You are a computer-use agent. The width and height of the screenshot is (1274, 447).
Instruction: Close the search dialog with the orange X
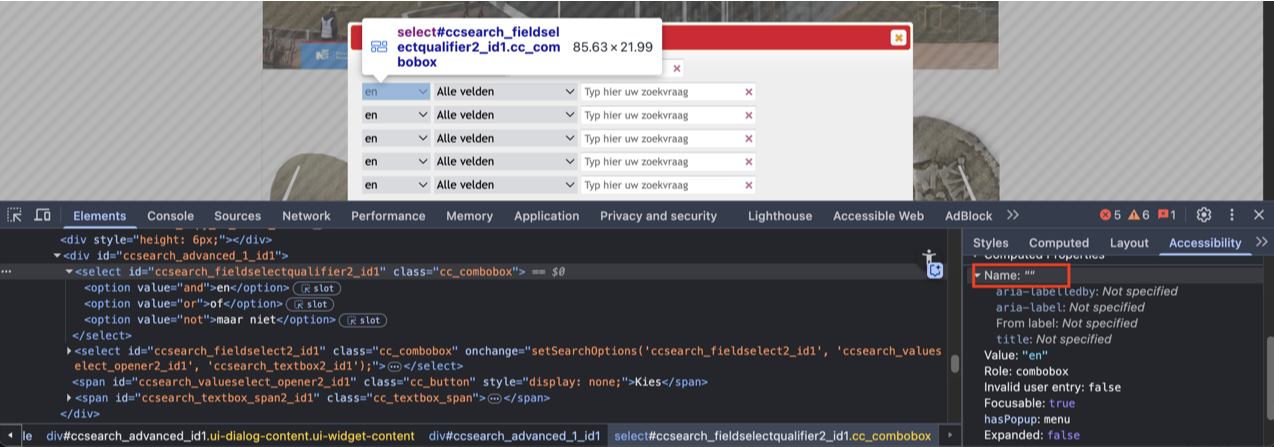(898, 37)
